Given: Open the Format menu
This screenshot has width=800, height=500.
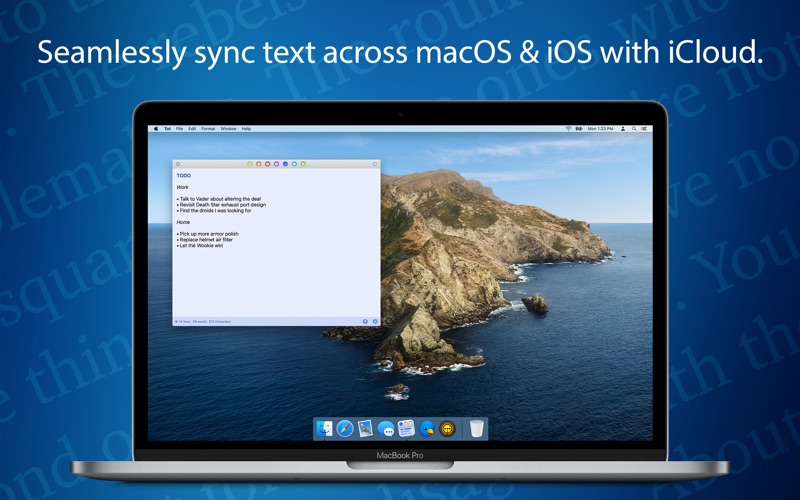Looking at the screenshot, I should point(208,129).
